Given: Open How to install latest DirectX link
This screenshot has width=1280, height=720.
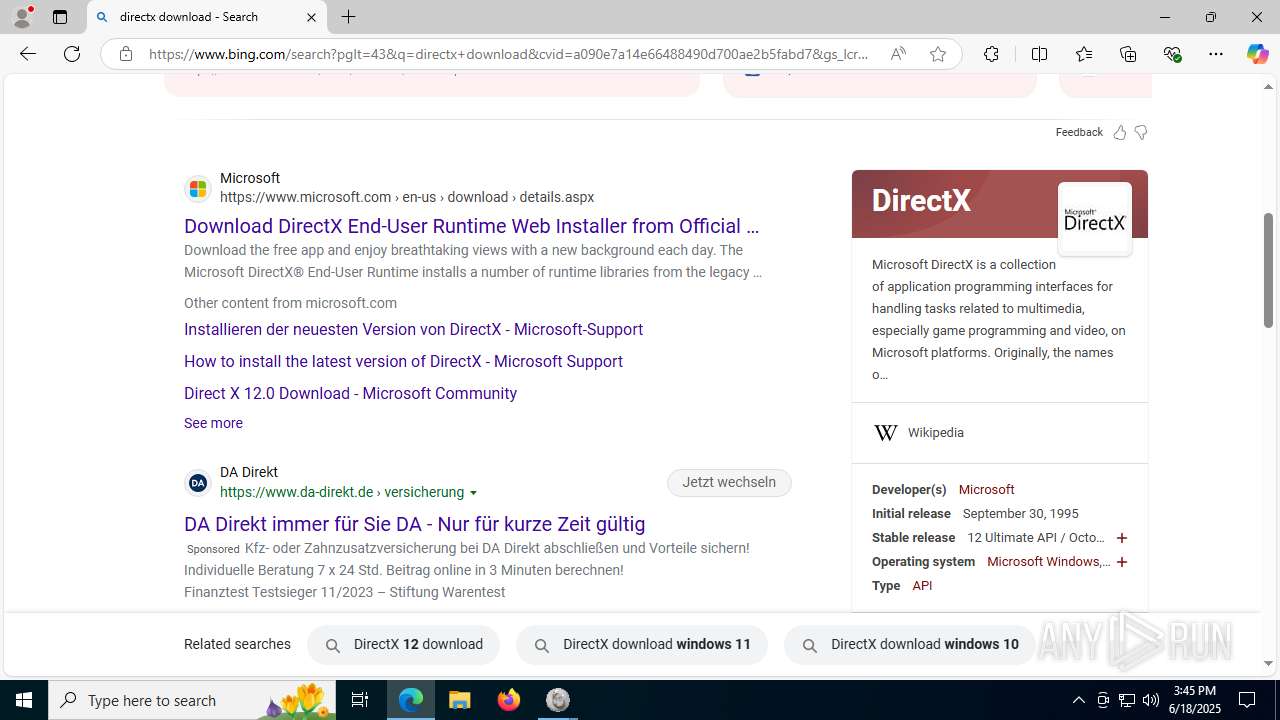Looking at the screenshot, I should pos(403,361).
